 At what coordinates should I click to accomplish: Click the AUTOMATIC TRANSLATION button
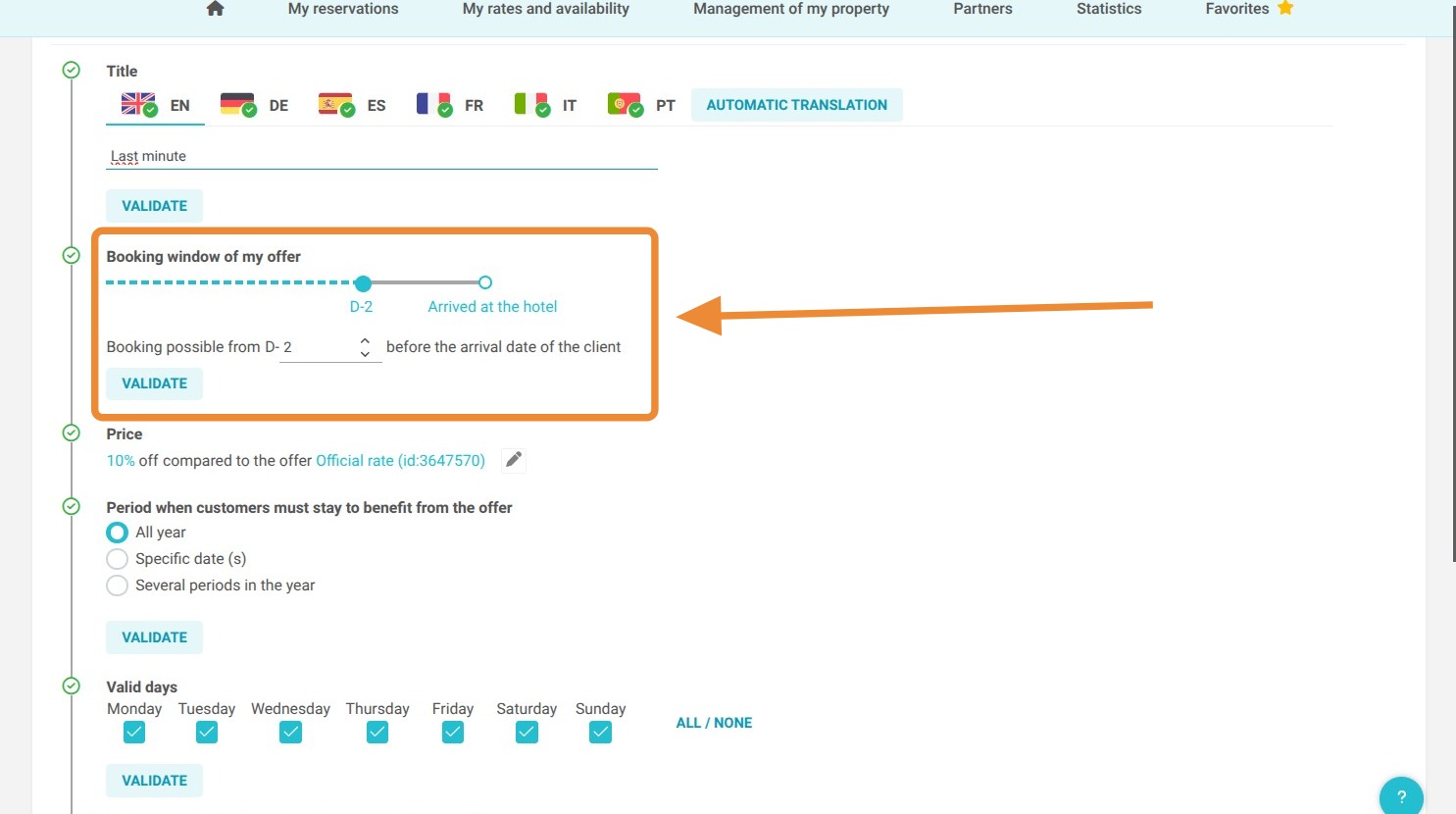click(x=797, y=105)
